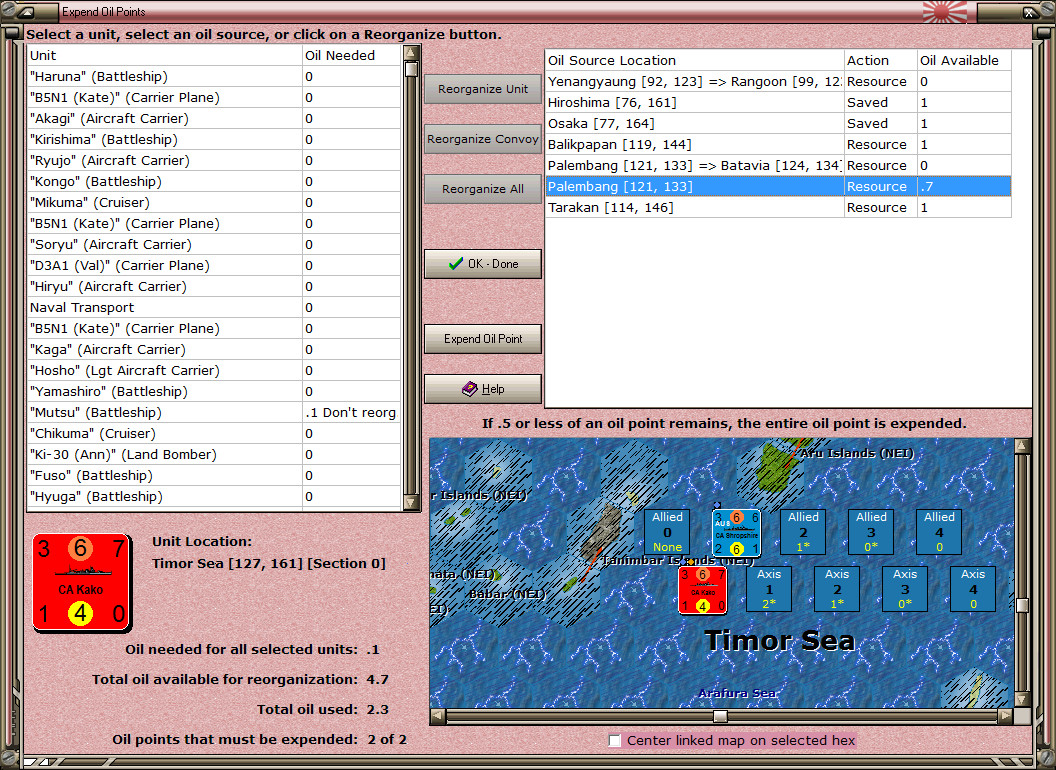Select the "Hyuga" (Battleship) row

point(214,496)
